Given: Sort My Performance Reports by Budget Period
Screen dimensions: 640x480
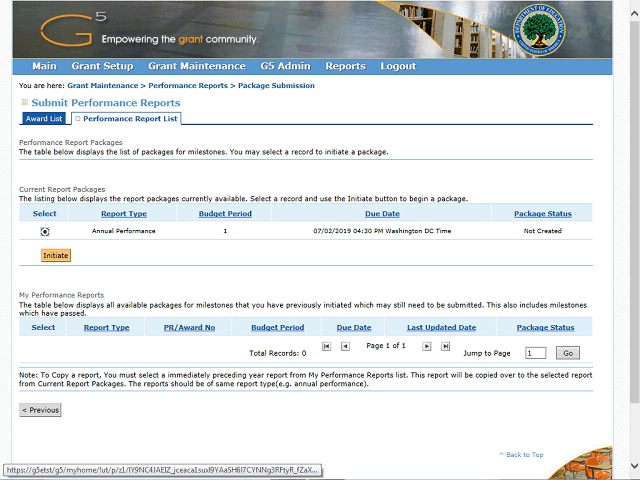Looking at the screenshot, I should click(x=278, y=327).
